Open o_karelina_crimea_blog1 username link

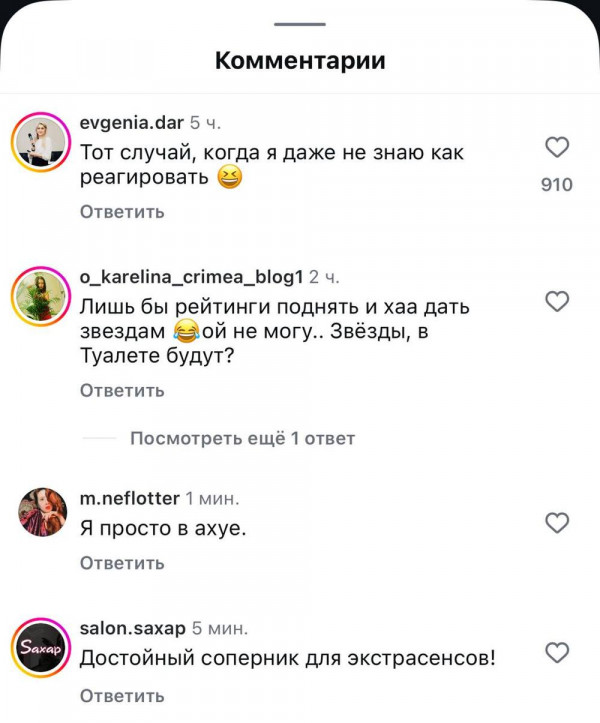click(x=191, y=277)
